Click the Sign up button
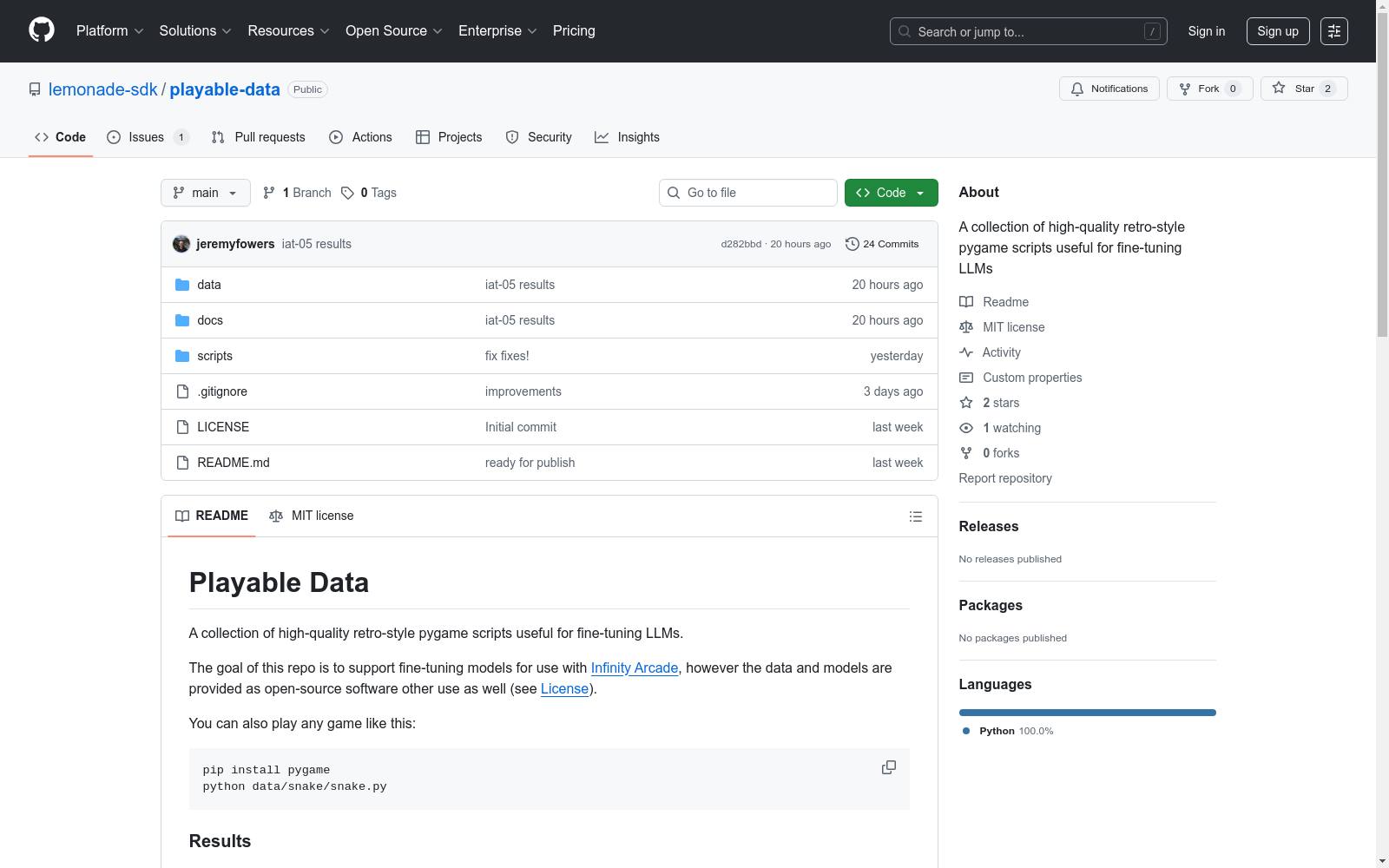This screenshot has height=868, width=1389. (1278, 31)
